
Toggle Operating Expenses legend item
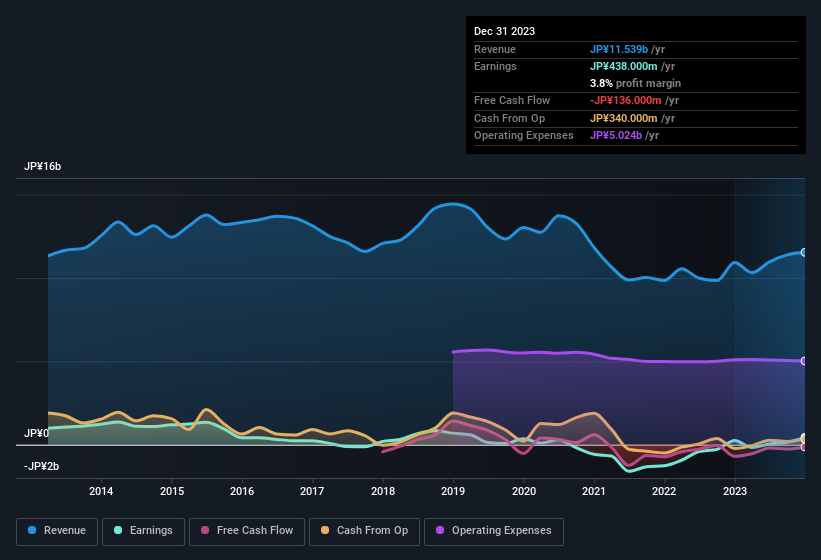(x=493, y=531)
